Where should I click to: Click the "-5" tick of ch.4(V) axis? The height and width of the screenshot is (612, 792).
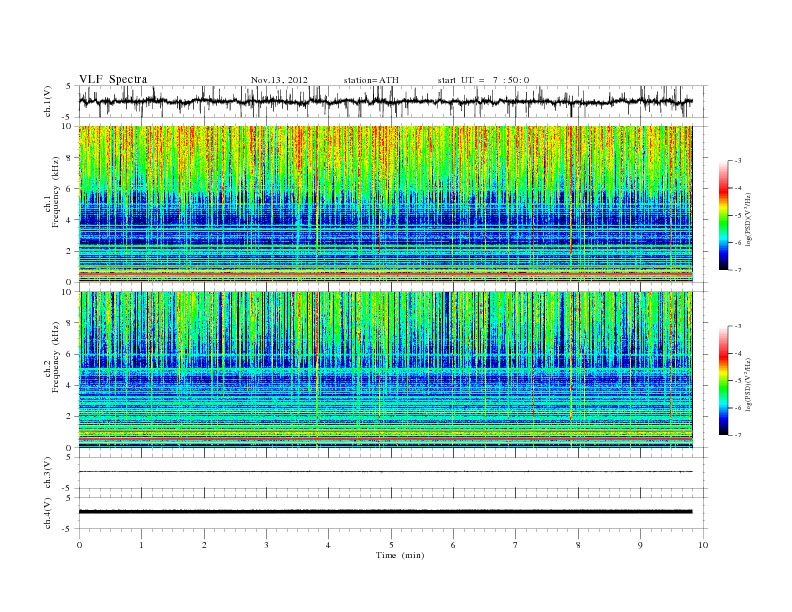pyautogui.click(x=68, y=529)
